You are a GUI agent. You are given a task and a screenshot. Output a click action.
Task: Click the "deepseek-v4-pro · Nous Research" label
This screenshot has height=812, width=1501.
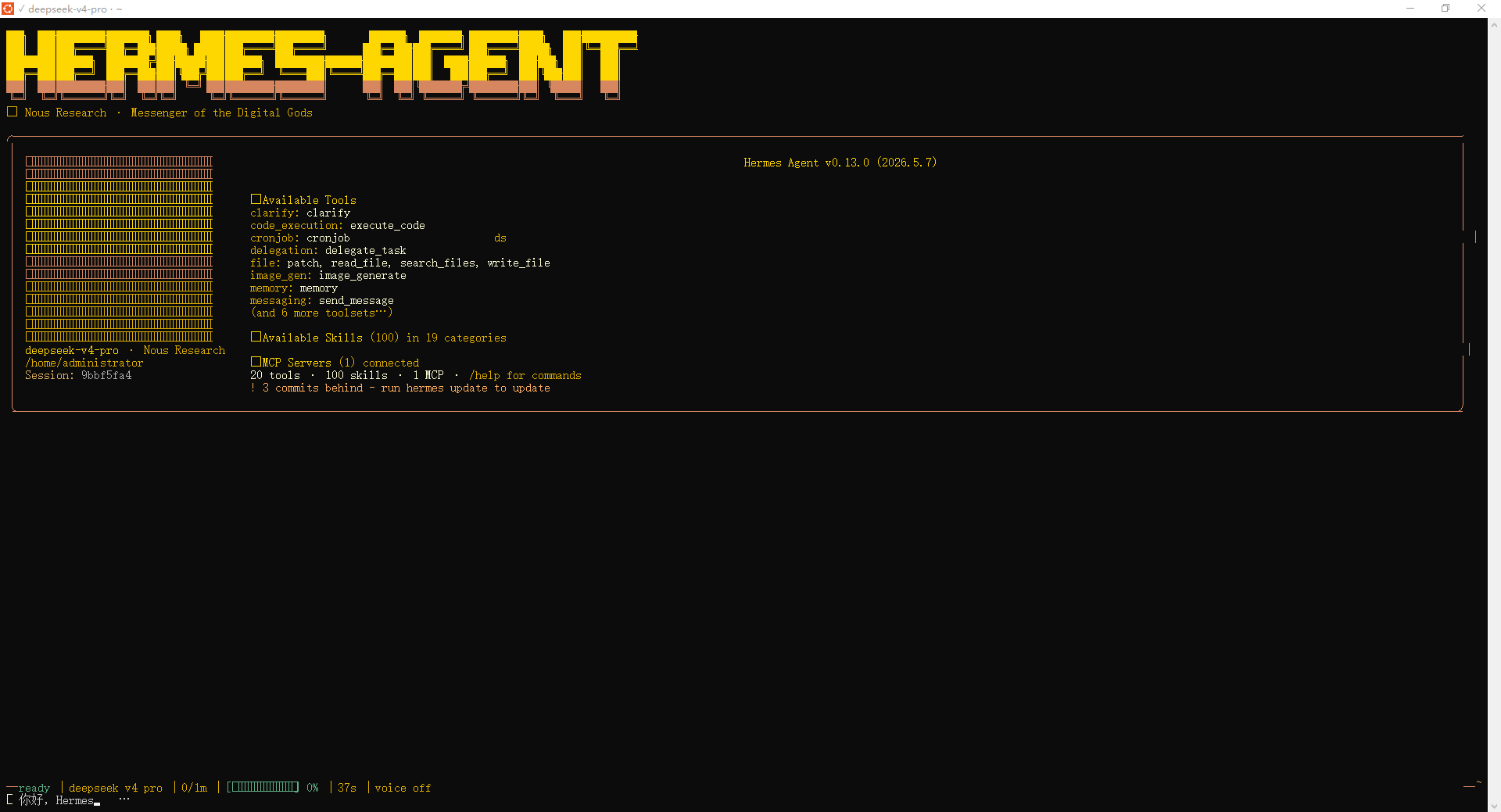[x=125, y=350]
